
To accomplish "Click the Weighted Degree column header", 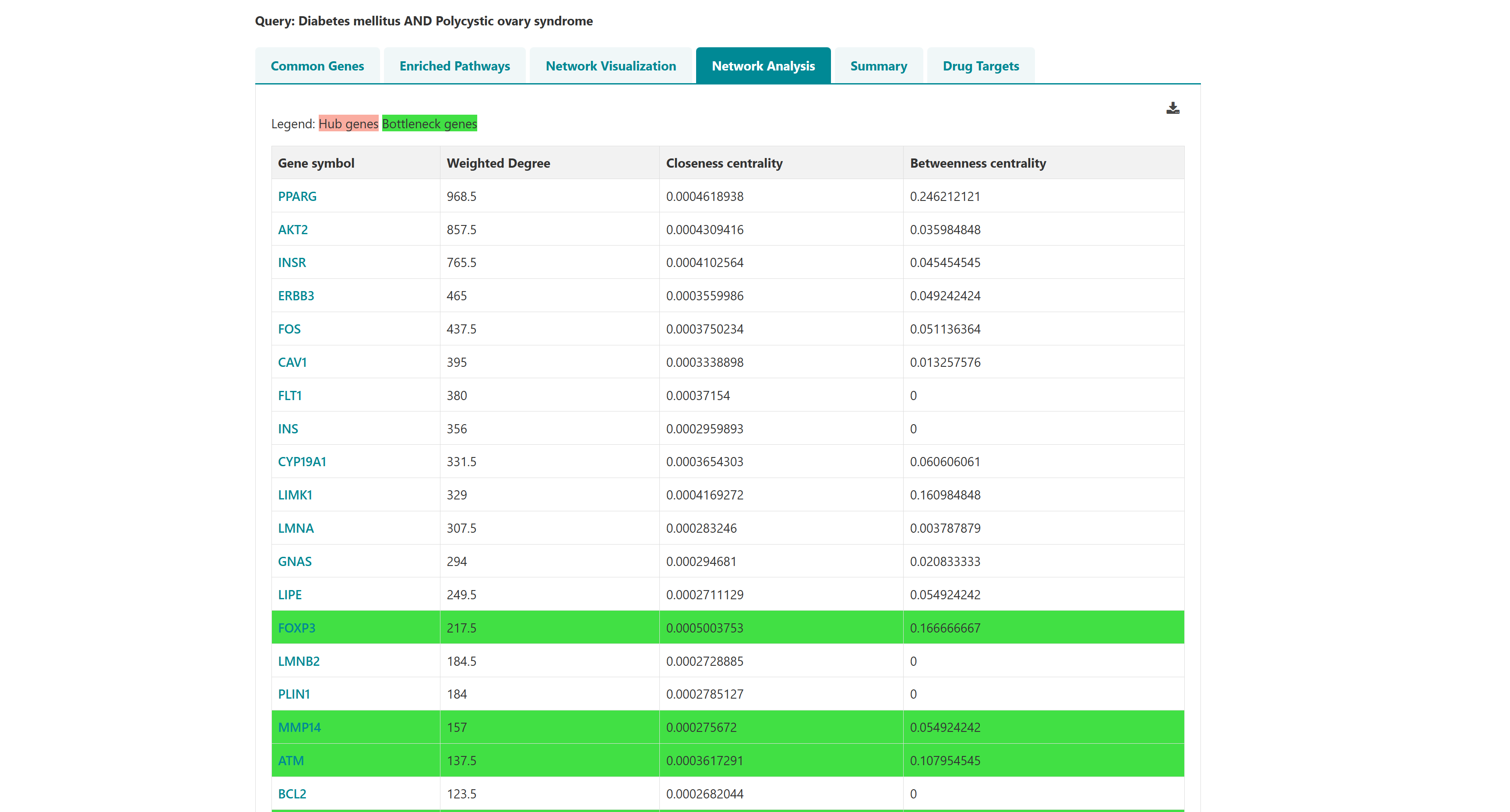I will click(498, 163).
